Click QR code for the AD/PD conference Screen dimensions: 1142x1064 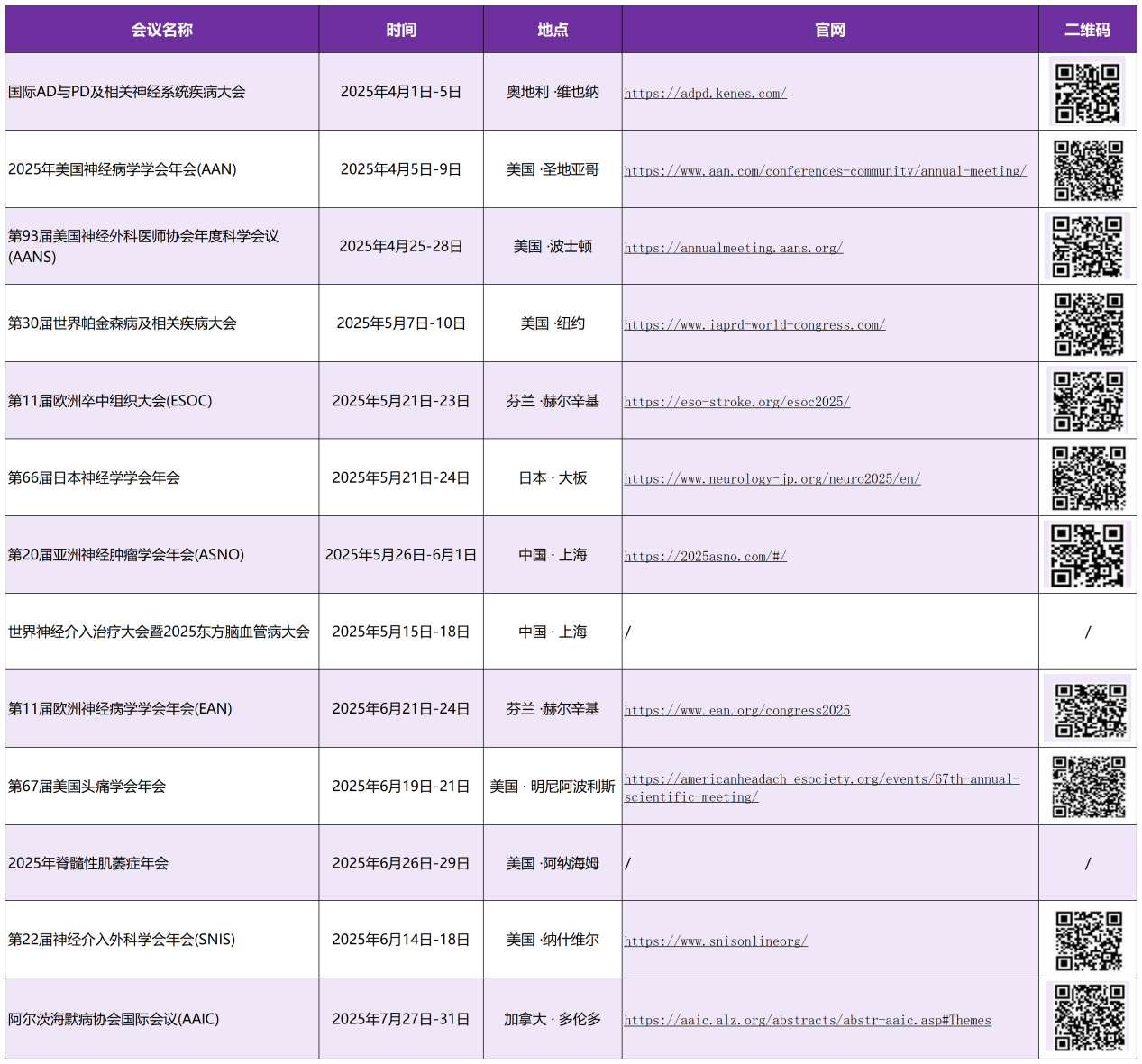click(x=1088, y=92)
